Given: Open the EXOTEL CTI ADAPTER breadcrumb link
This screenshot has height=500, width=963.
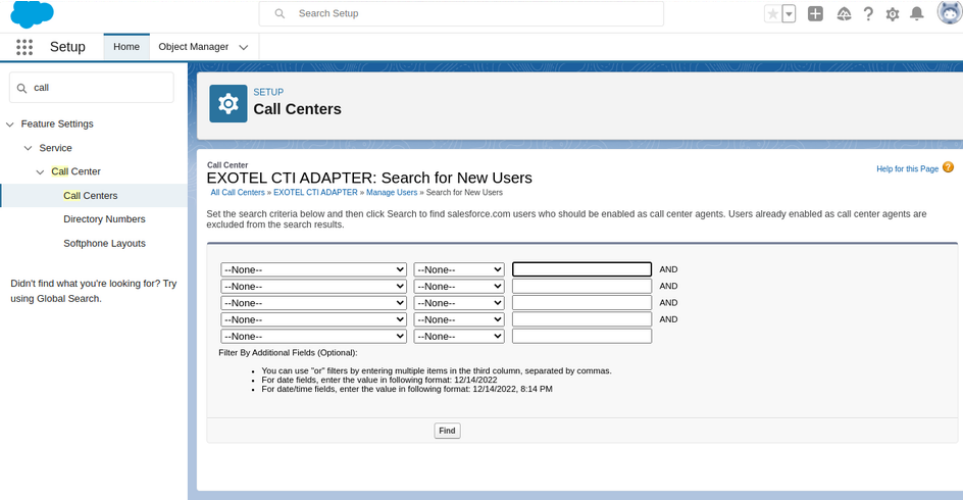Looking at the screenshot, I should 315,192.
